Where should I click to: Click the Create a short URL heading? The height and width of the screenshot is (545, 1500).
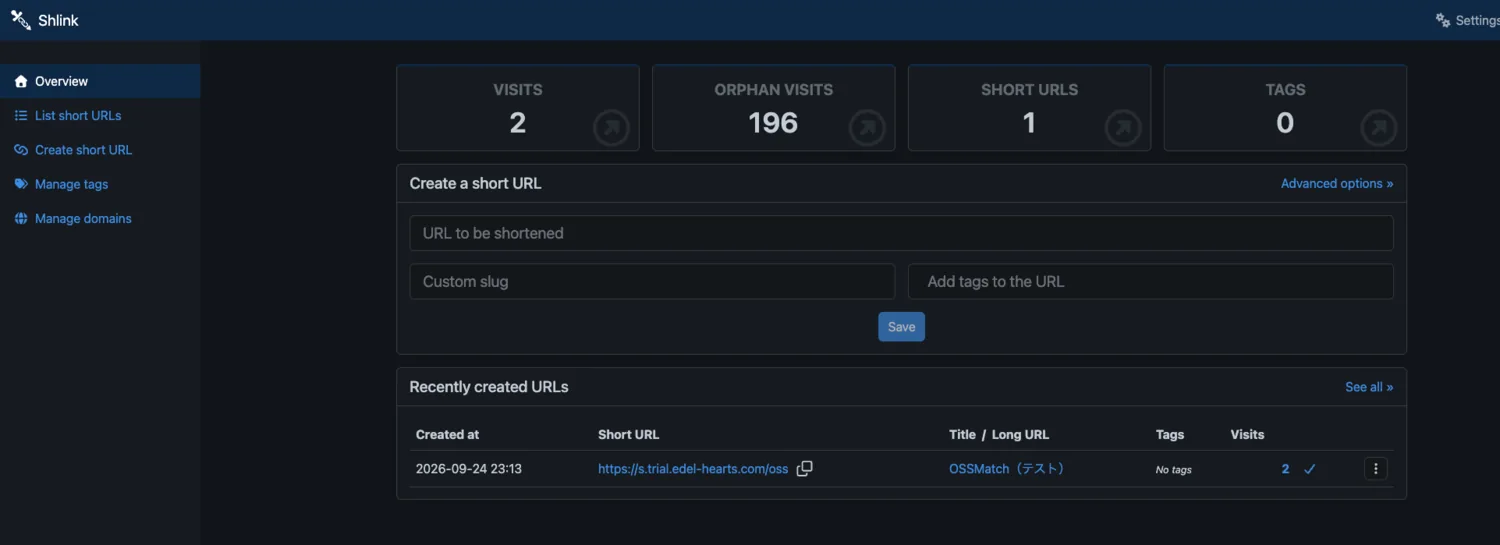(x=476, y=184)
